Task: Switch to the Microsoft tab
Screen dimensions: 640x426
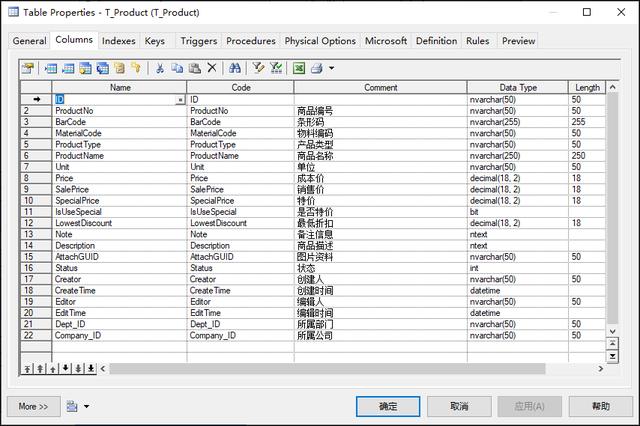Action: pyautogui.click(x=386, y=41)
